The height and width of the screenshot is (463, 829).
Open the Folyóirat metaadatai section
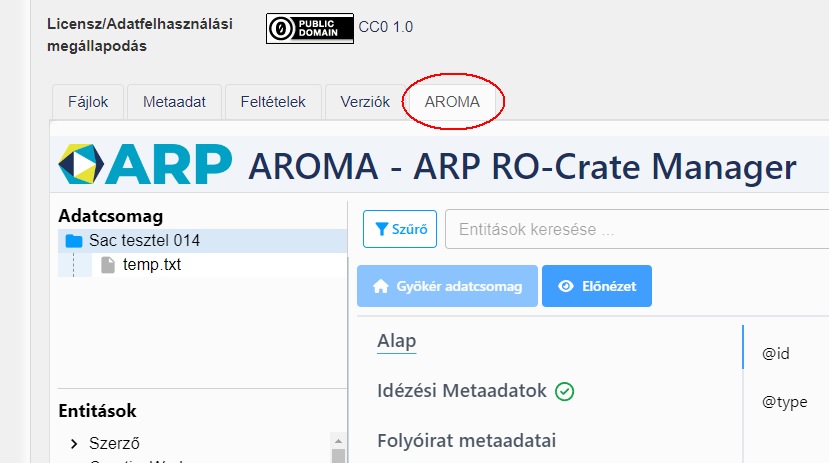pyautogui.click(x=466, y=440)
